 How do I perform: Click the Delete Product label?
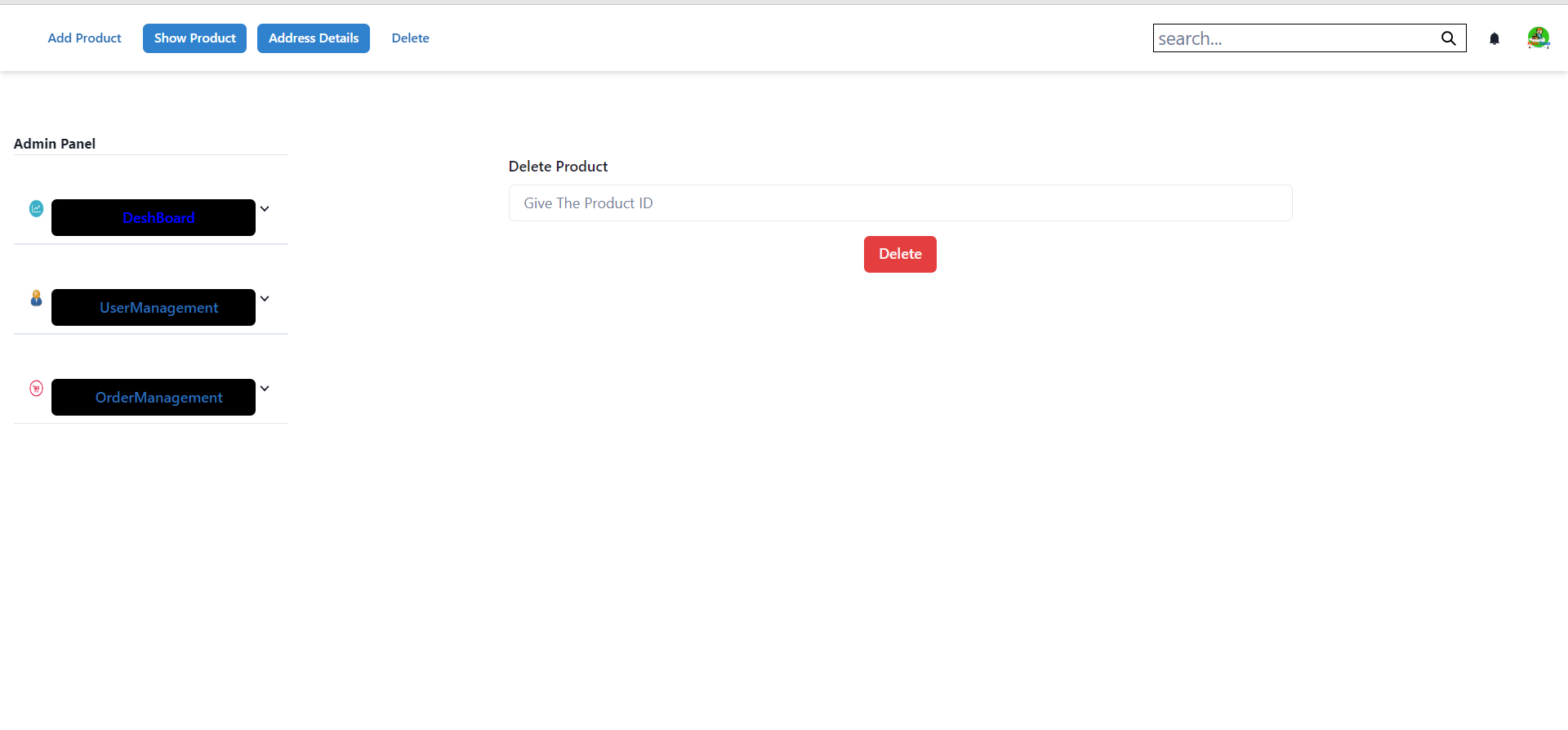point(558,167)
